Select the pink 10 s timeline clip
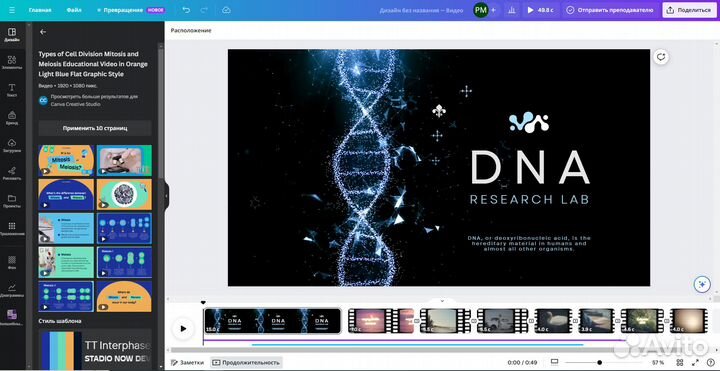The width and height of the screenshot is (720, 371). 381,320
